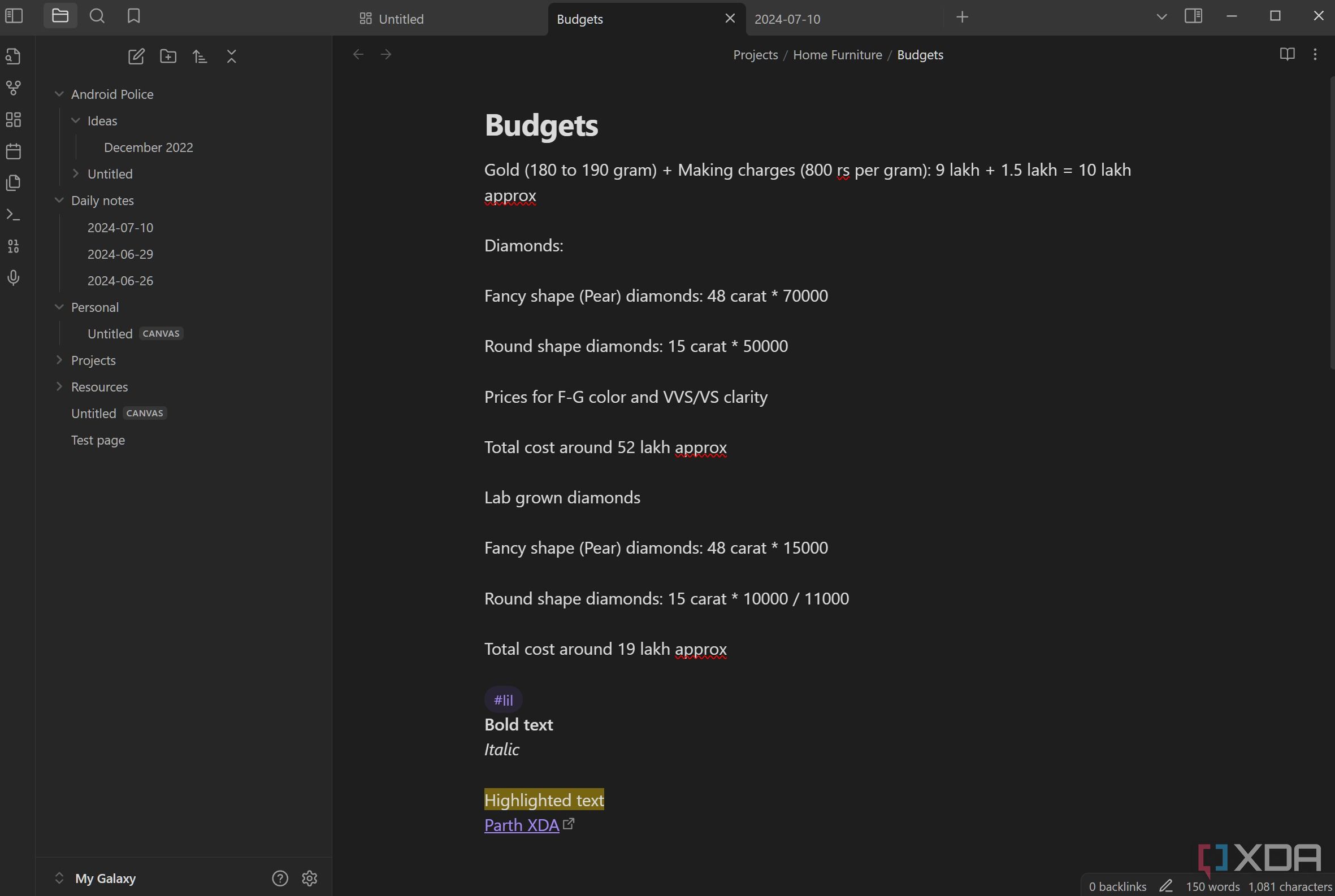Screen dimensions: 1335x896
Task: Place cursor on Lab grown diamonds line
Action: [x=562, y=498]
